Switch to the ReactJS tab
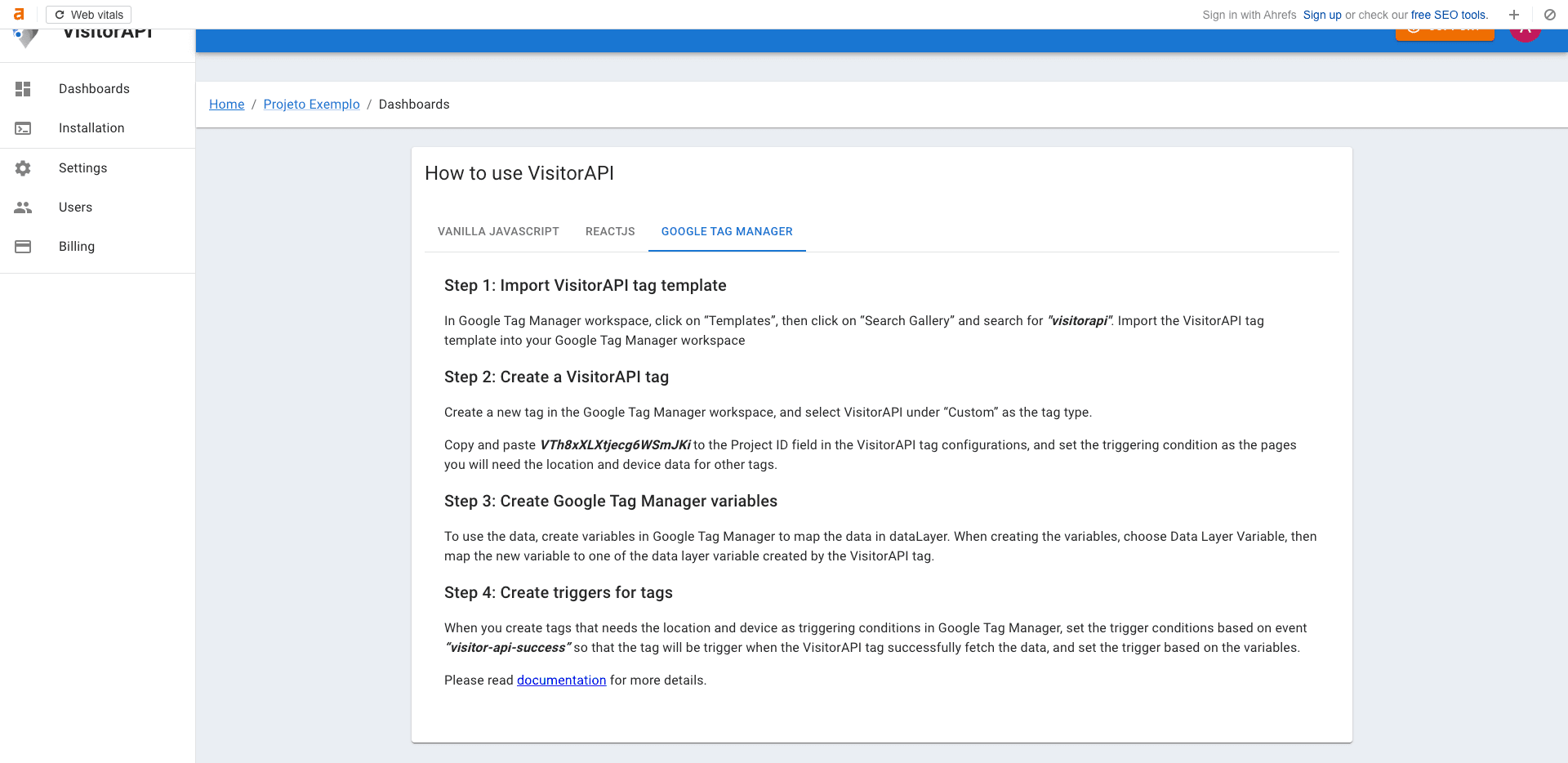 click(610, 232)
